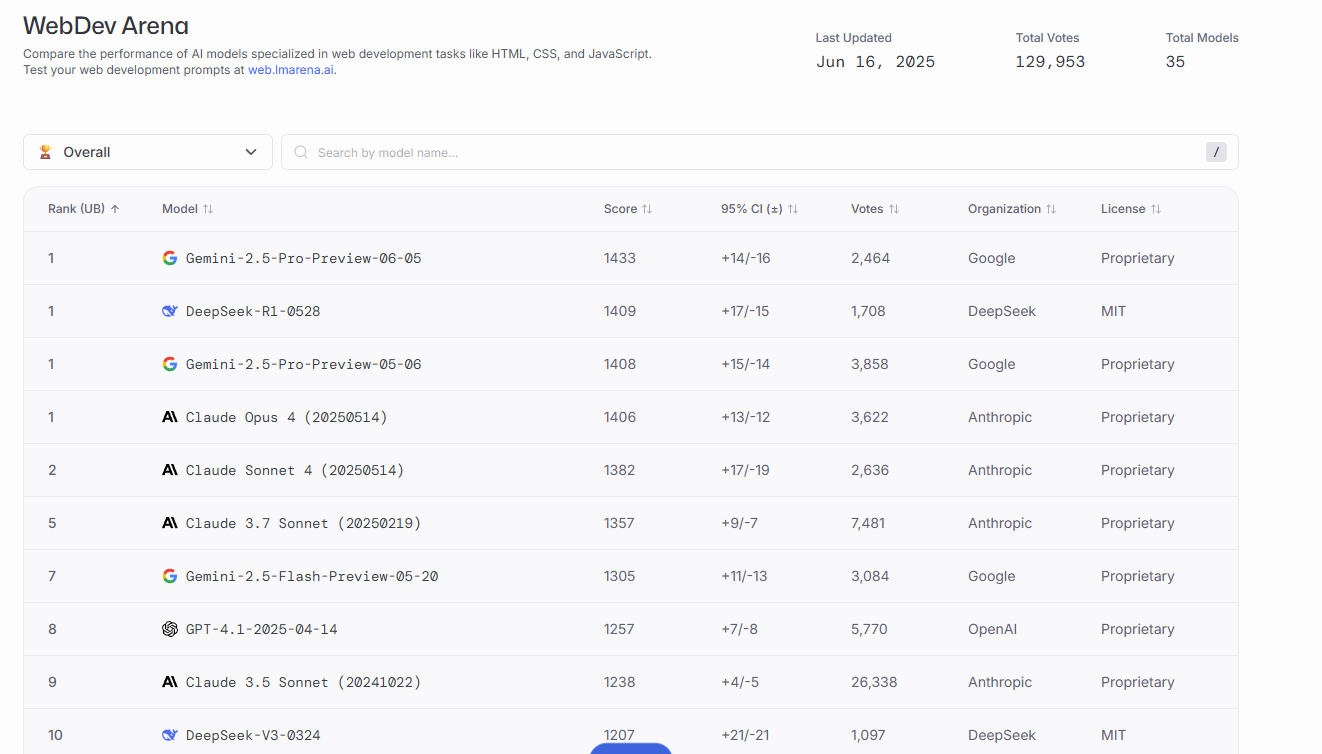The width and height of the screenshot is (1322, 754).
Task: Select model name Claude 3.5 Sonnet (20241022)
Action: (x=304, y=682)
